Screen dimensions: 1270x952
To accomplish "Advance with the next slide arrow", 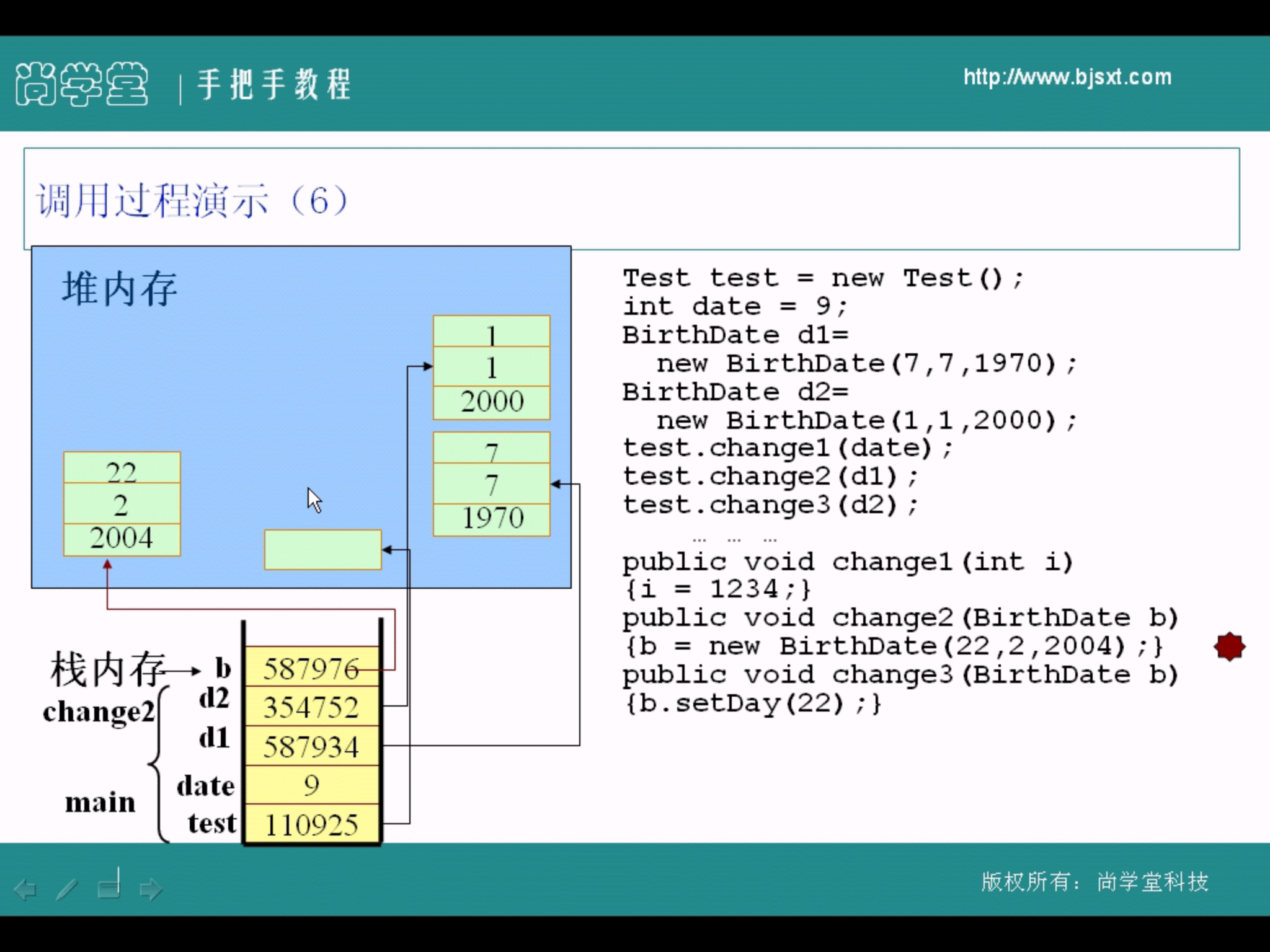I will [151, 889].
